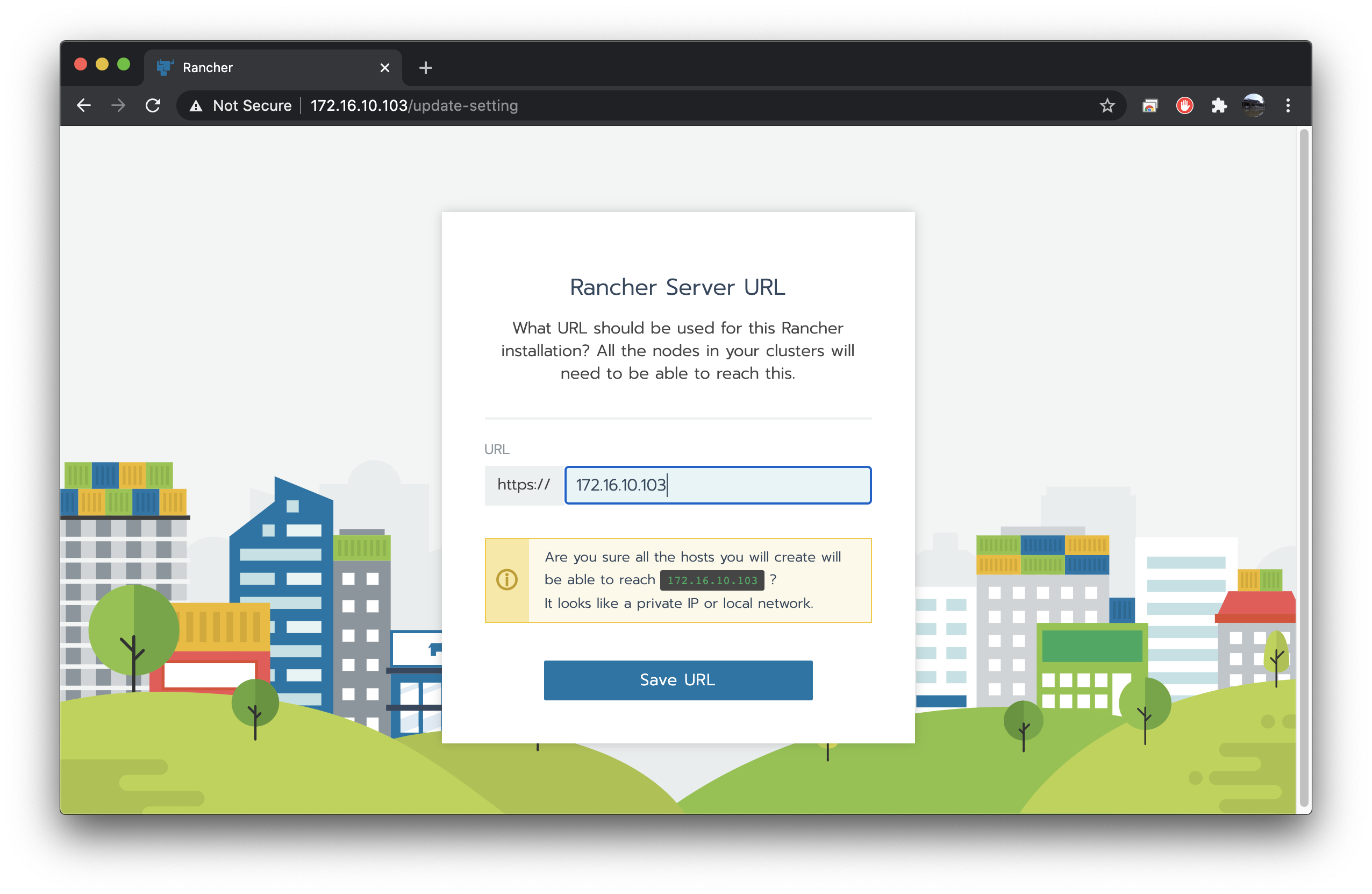Click the https:// prefix label
The image size is (1372, 894).
[524, 485]
